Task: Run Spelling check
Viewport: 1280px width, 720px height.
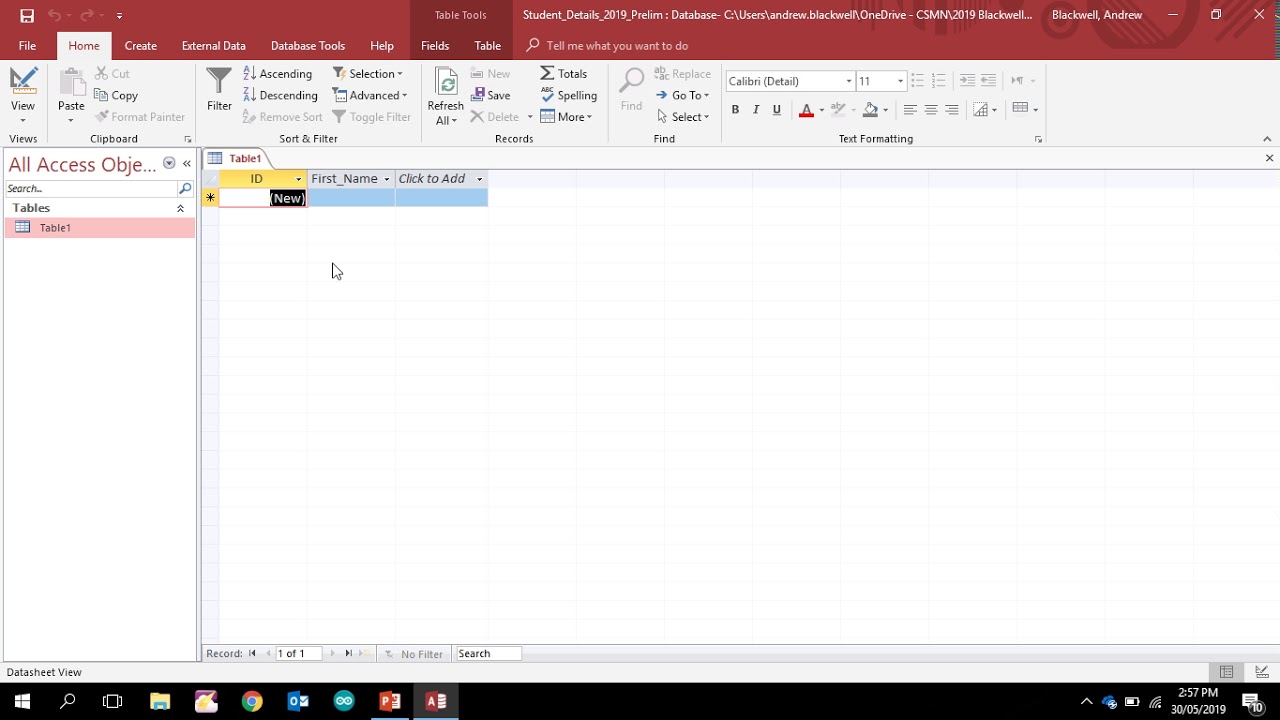Action: point(569,95)
